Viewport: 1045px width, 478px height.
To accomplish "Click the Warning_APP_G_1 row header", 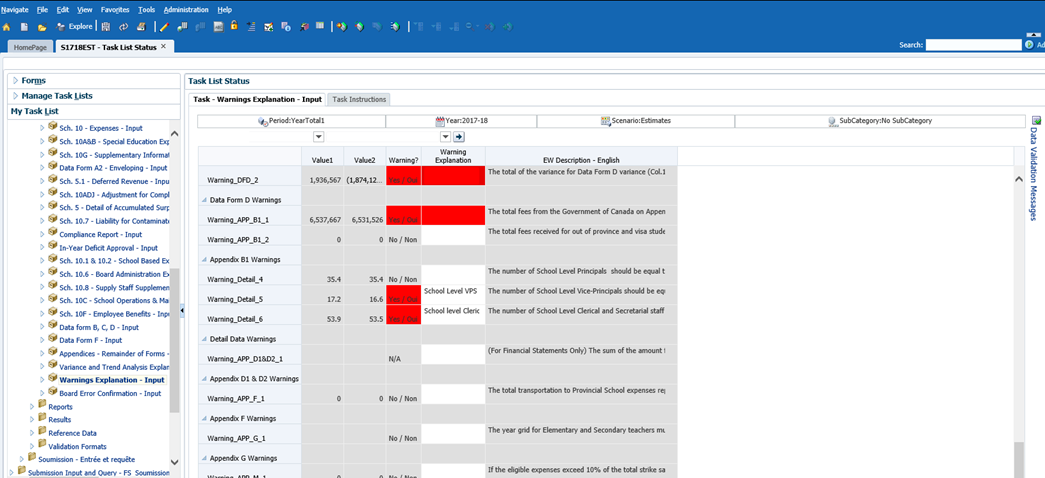I will pos(250,435).
